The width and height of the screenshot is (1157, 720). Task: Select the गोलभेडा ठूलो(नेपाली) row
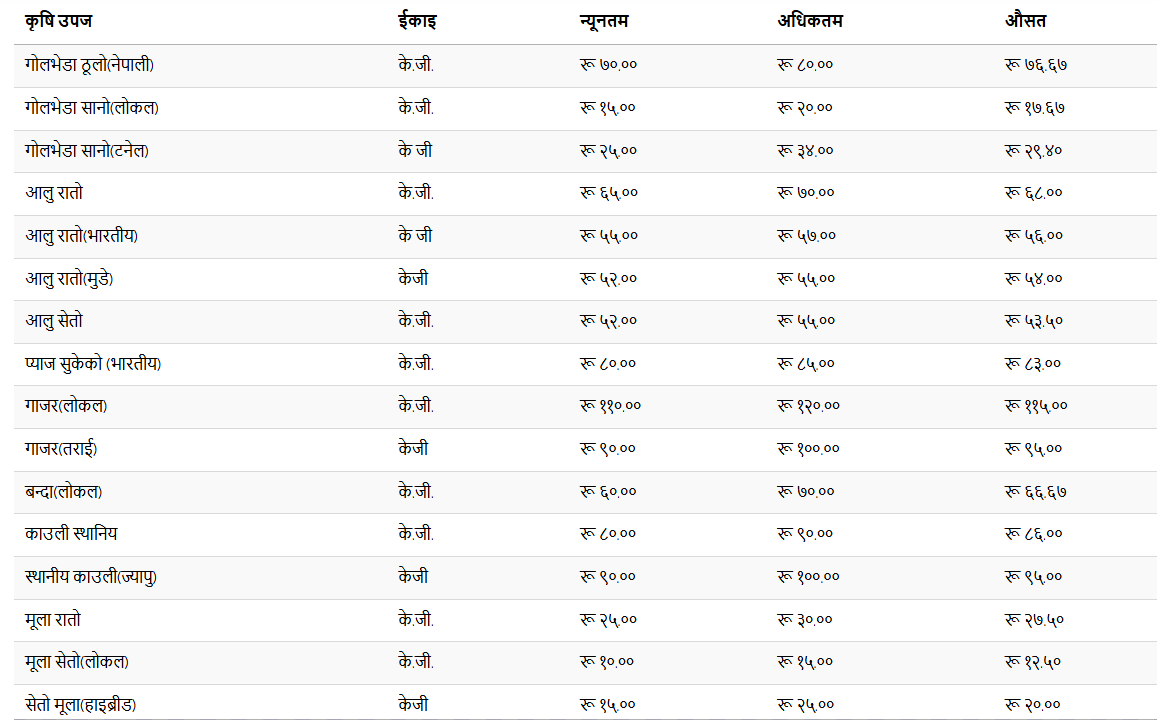[x=585, y=66]
